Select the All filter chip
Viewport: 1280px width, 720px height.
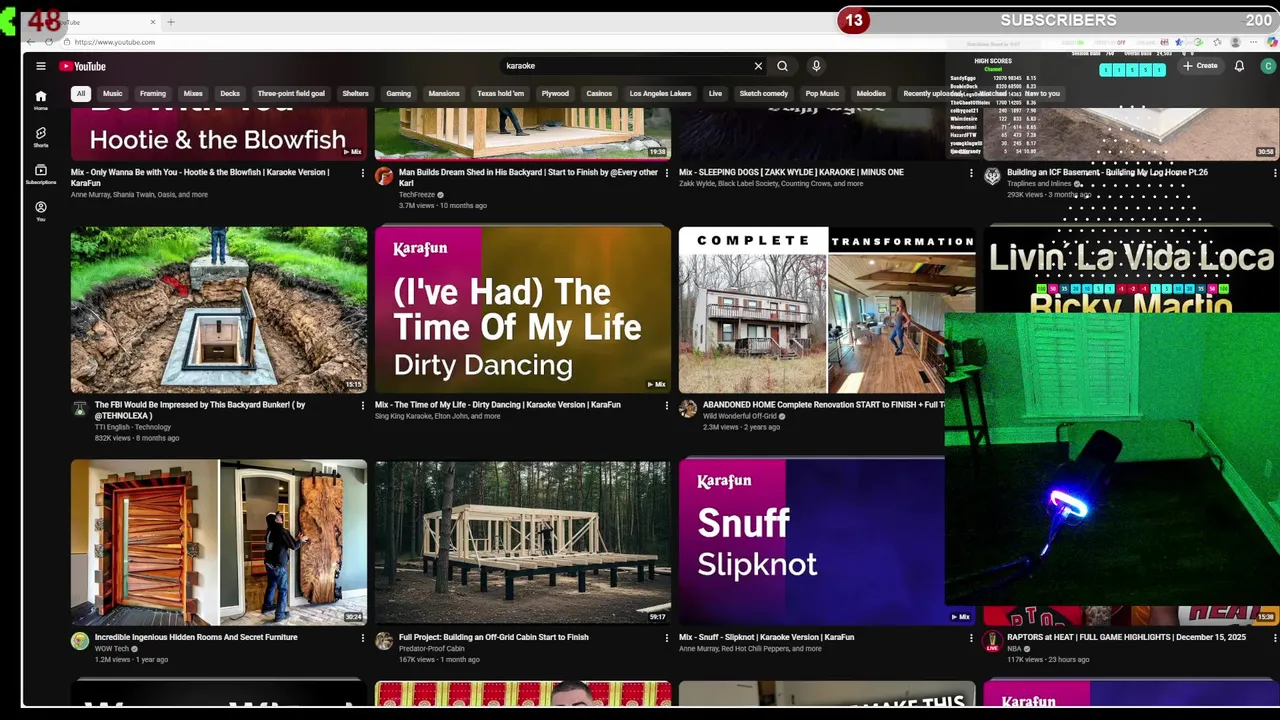click(81, 94)
